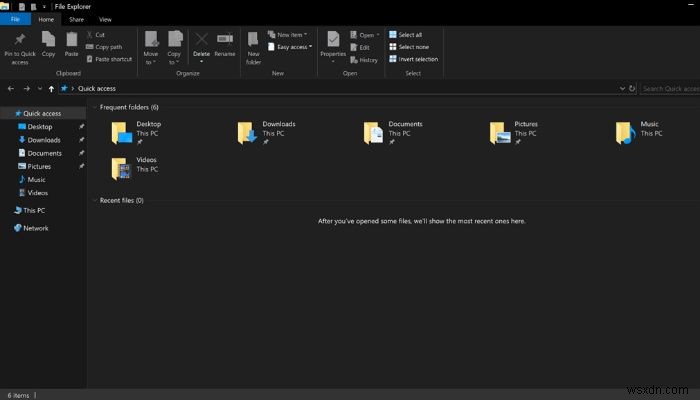Create a folder with New folder icon
700x400 pixels.
click(x=253, y=41)
